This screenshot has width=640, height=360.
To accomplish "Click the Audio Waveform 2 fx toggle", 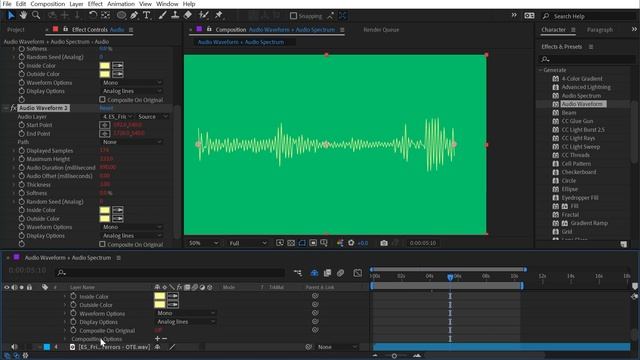I will click(x=13, y=108).
